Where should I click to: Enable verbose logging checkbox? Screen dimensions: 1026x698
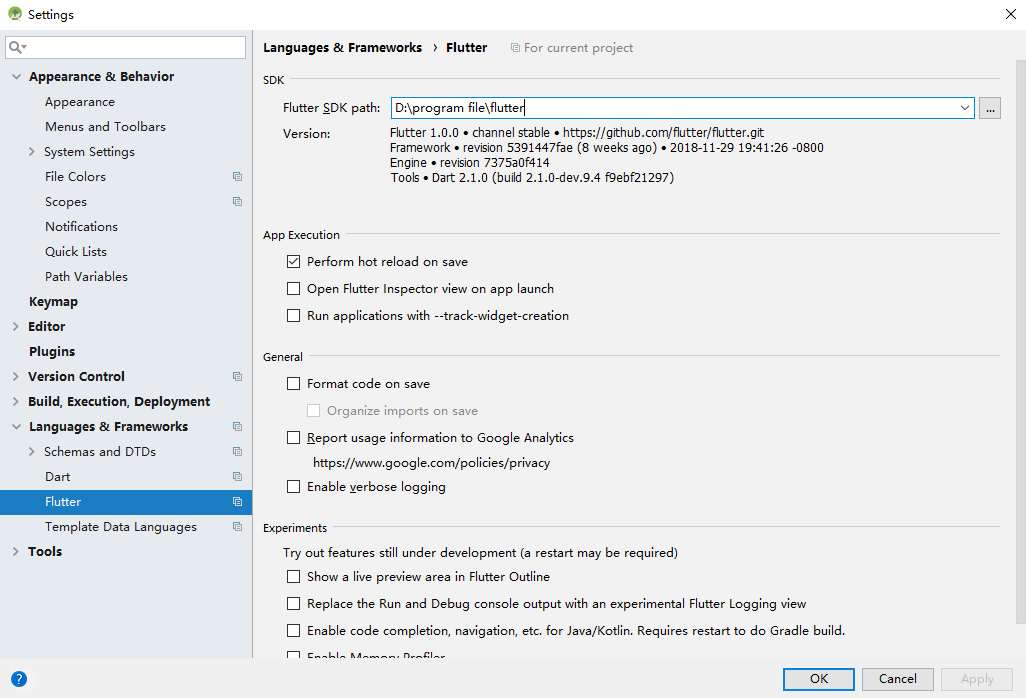293,487
